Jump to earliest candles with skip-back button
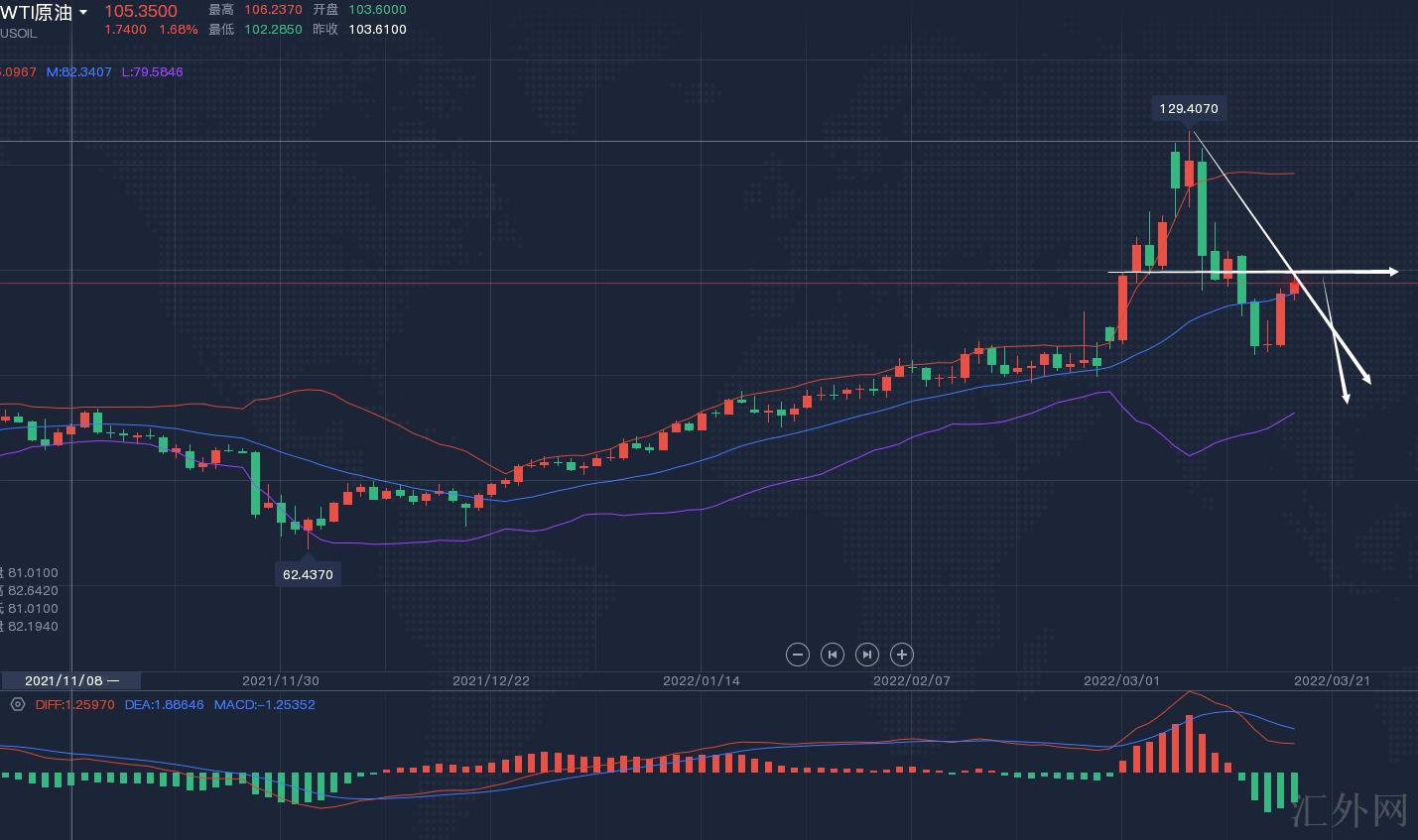The height and width of the screenshot is (840, 1418). (832, 655)
